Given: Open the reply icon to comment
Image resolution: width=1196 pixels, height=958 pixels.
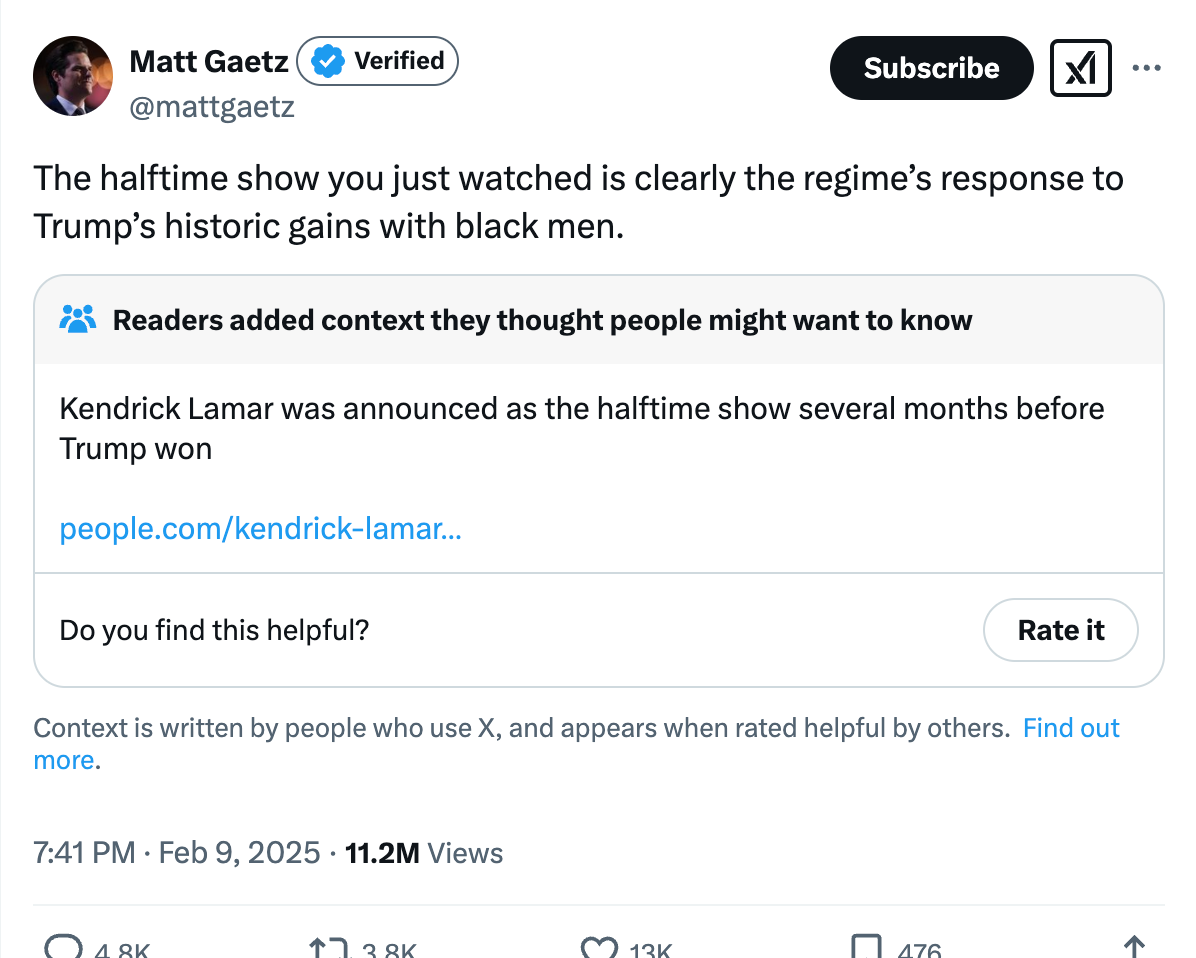Looking at the screenshot, I should click(65, 944).
